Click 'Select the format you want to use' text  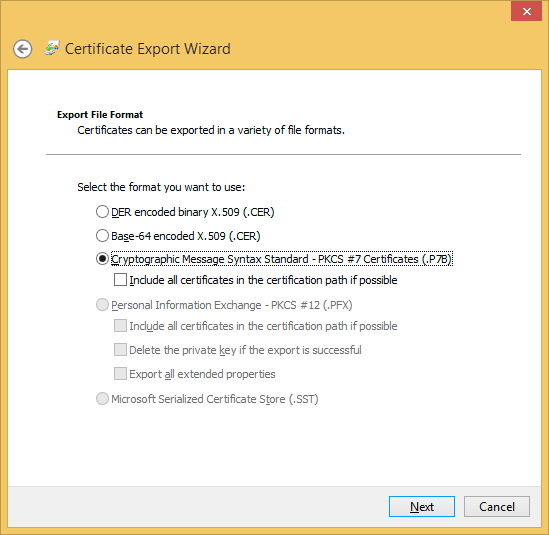coord(161,187)
